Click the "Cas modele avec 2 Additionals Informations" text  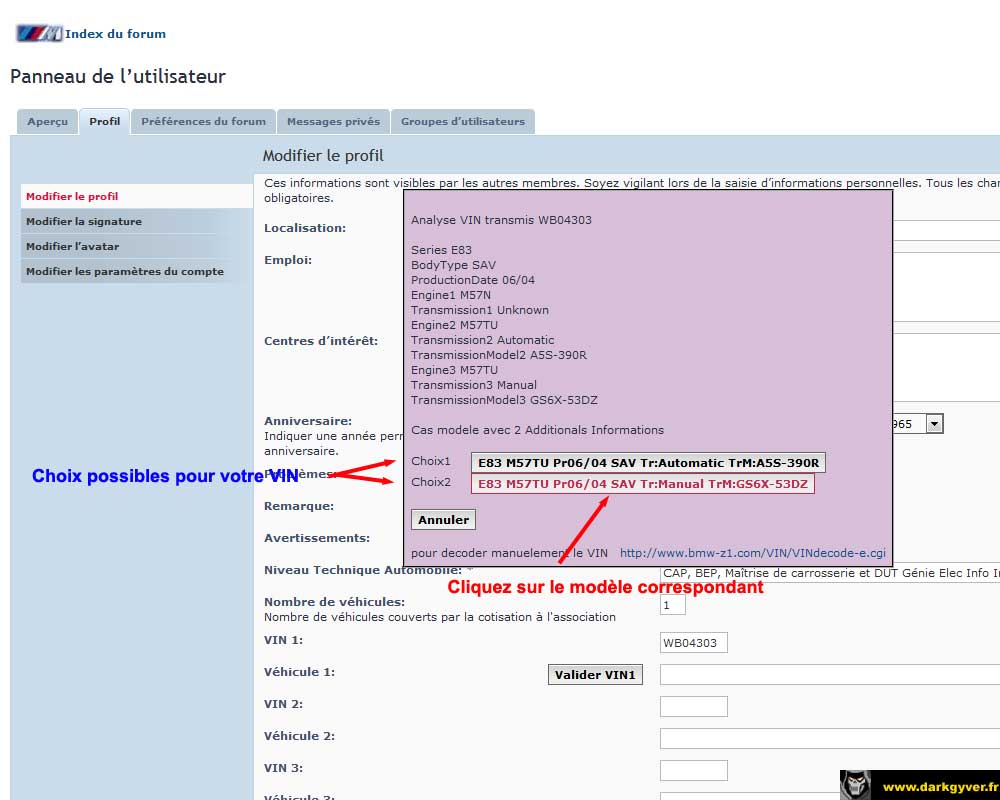tap(537, 430)
